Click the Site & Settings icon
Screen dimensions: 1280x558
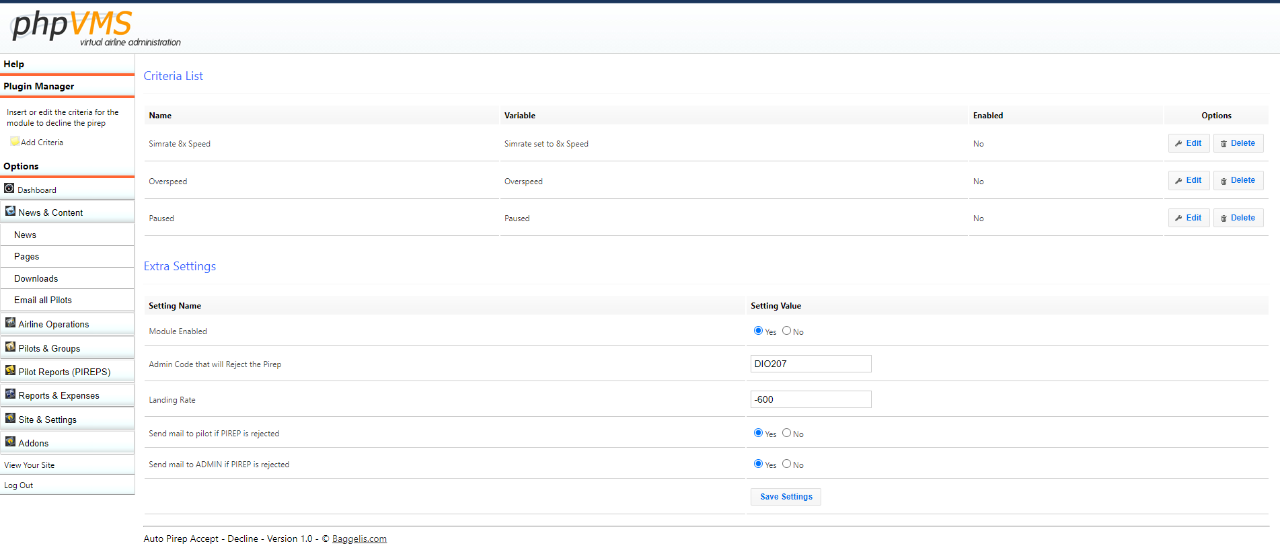tap(10, 419)
